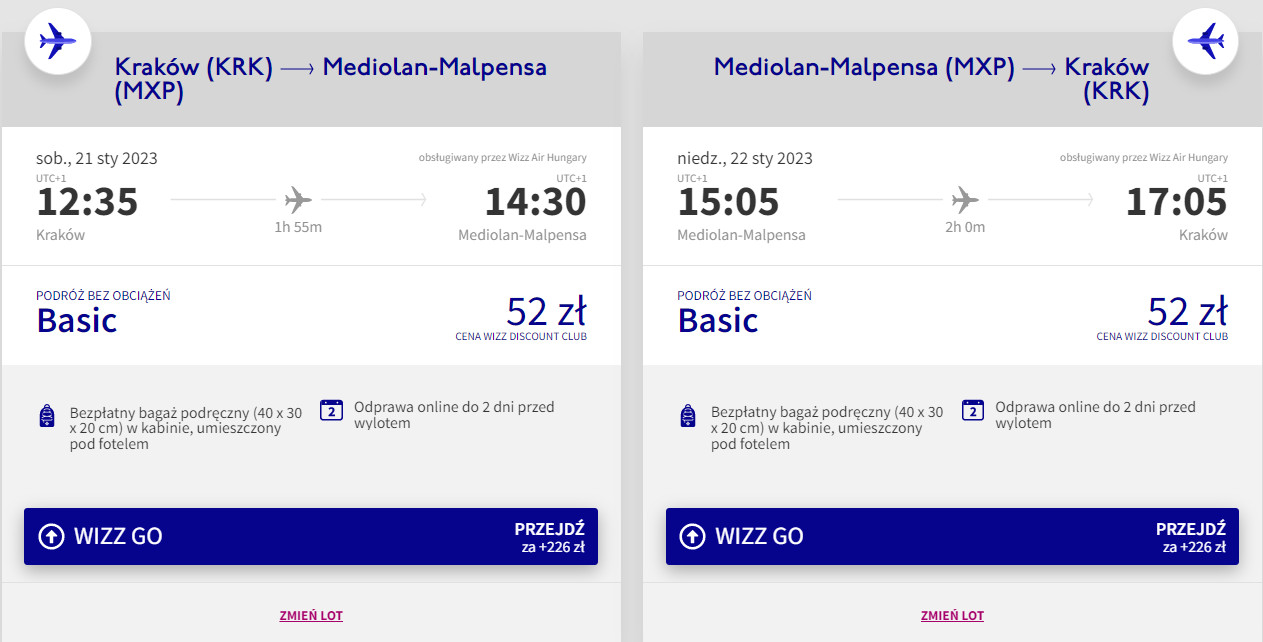The height and width of the screenshot is (642, 1263).
Task: Click the Mediolan-Malpensa (MXP) to Kraków route header
Action: (931, 79)
